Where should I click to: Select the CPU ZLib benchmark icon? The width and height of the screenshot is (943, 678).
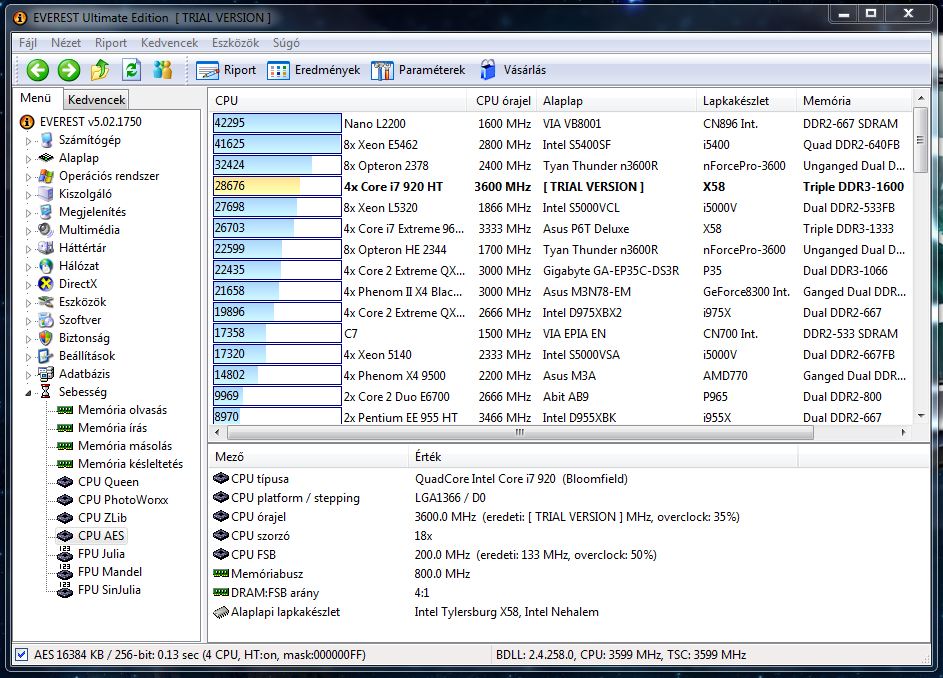point(64,518)
